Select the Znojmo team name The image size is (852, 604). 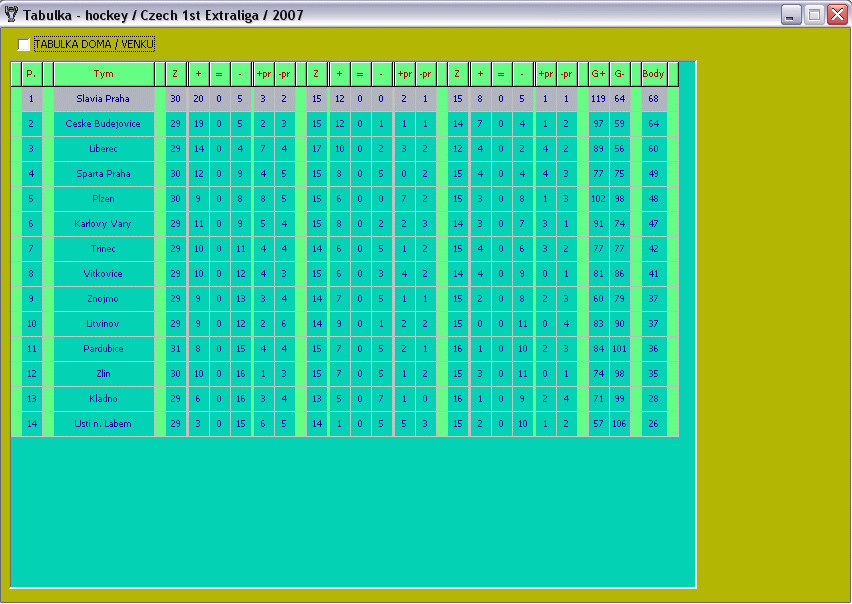[103, 299]
